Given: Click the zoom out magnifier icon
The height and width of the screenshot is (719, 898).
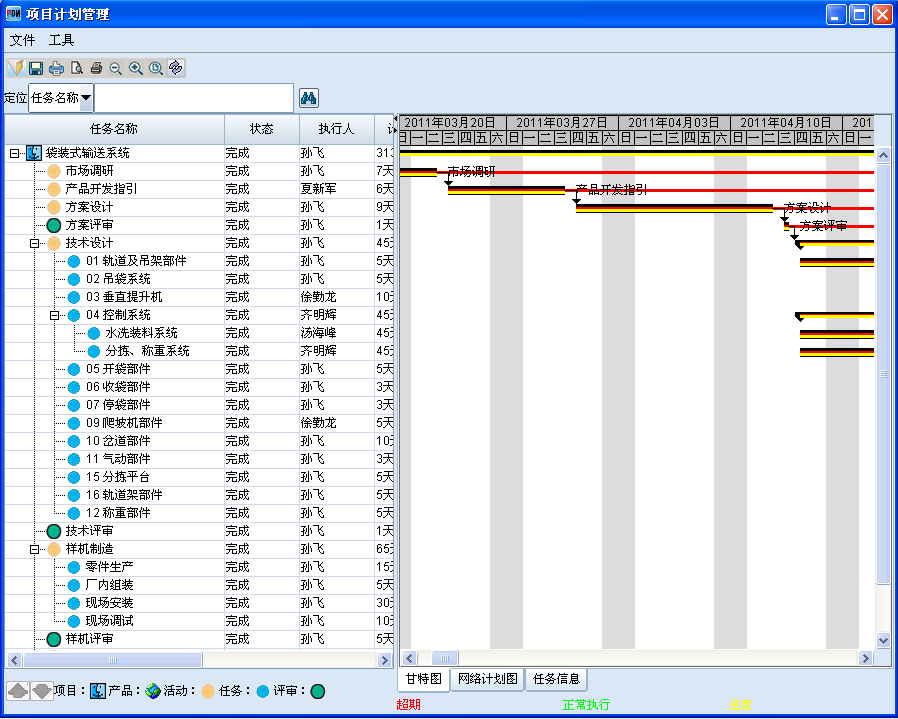Looking at the screenshot, I should (116, 68).
